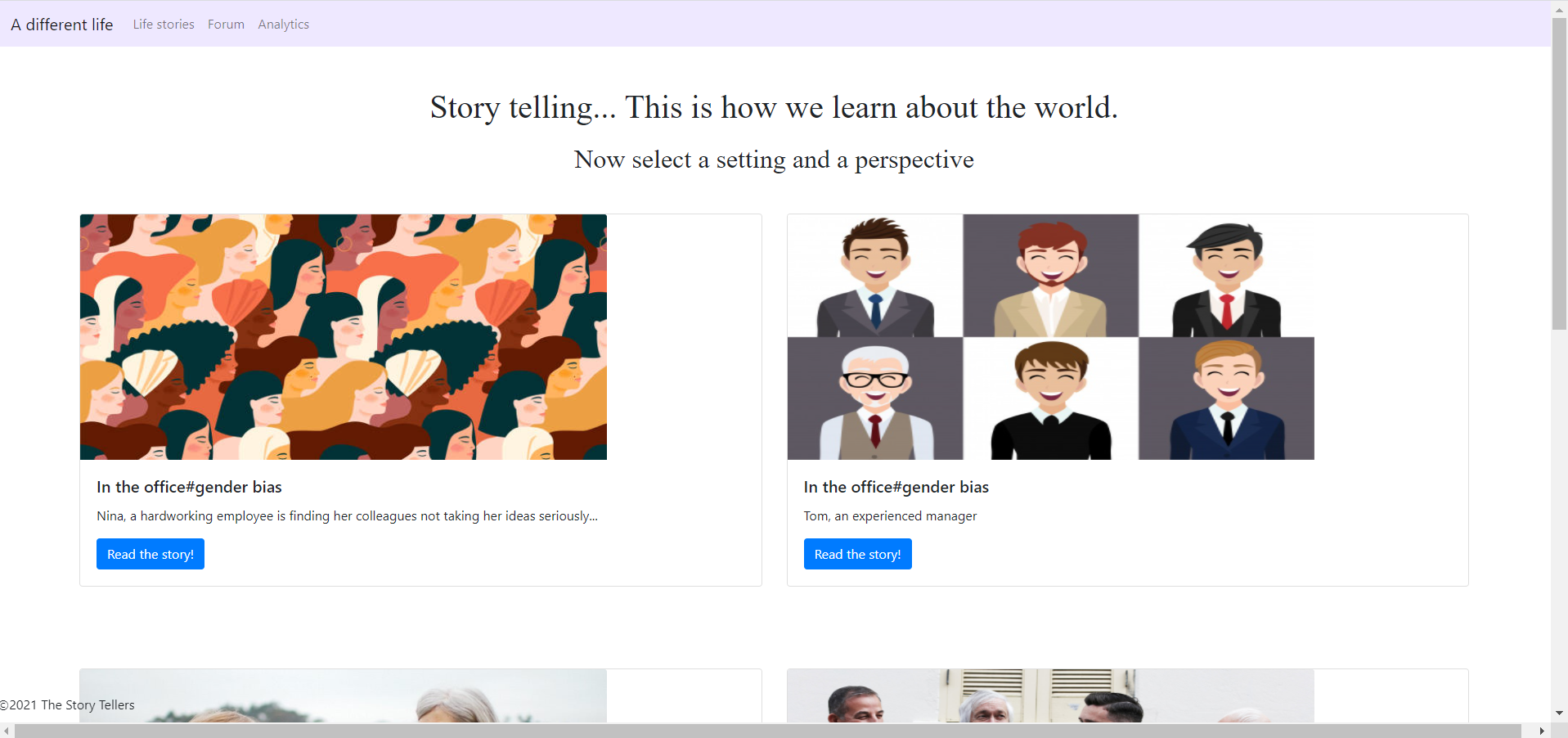Click the smiling businessmen image on Tom's card

[x=1050, y=336]
